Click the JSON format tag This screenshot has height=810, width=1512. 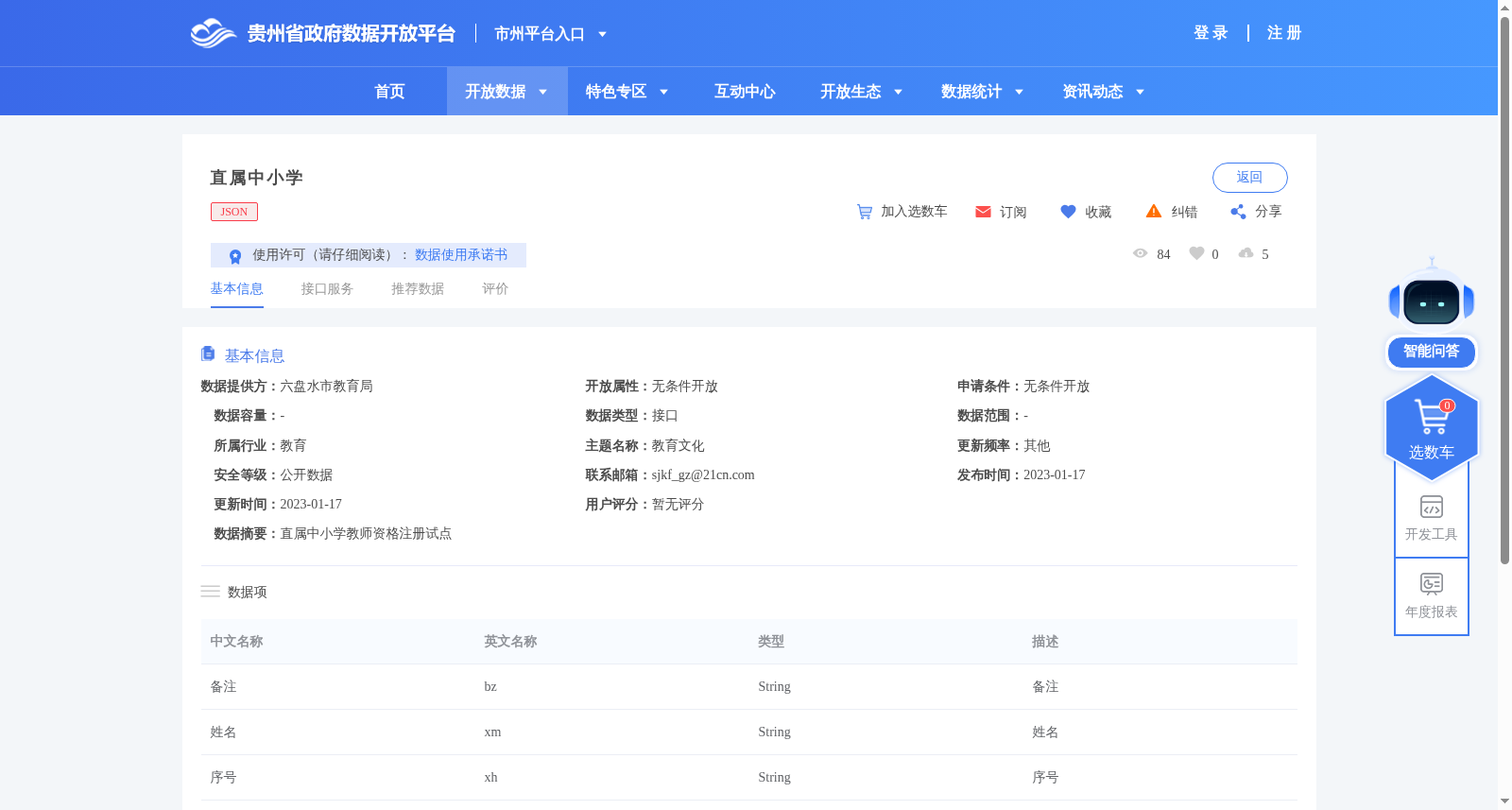click(x=234, y=212)
